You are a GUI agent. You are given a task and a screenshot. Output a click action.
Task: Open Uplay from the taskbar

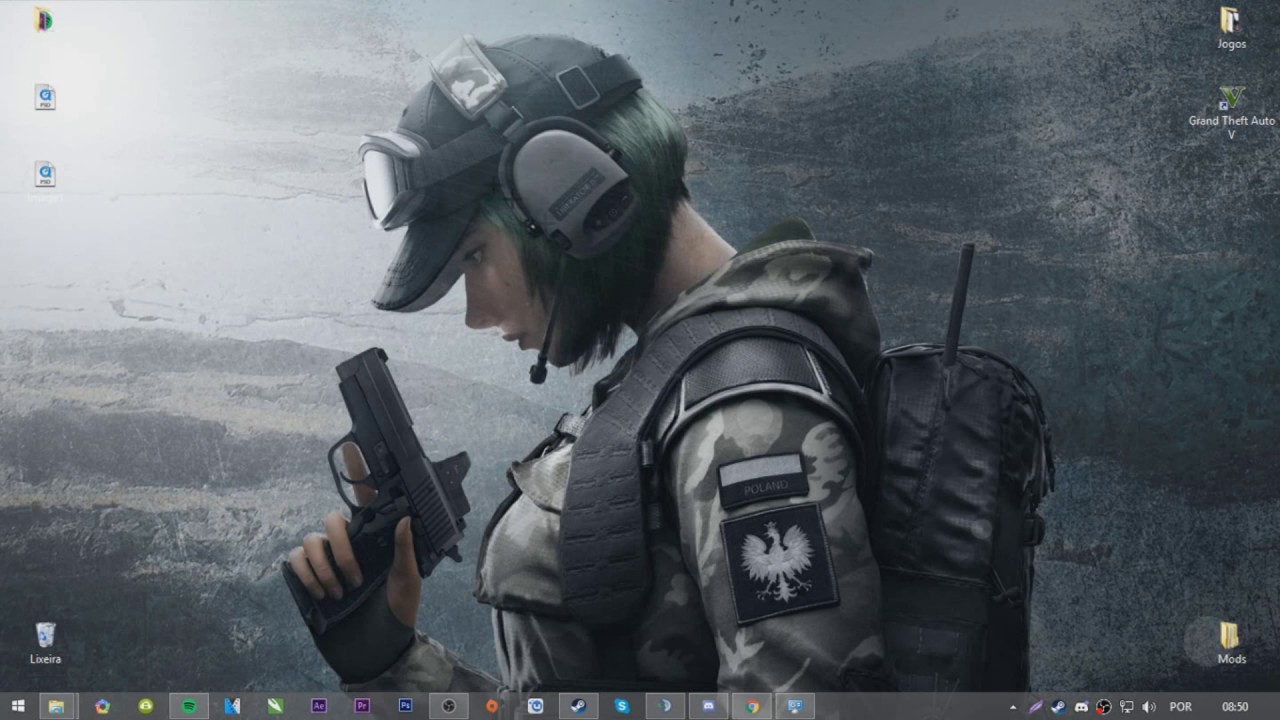click(x=535, y=706)
